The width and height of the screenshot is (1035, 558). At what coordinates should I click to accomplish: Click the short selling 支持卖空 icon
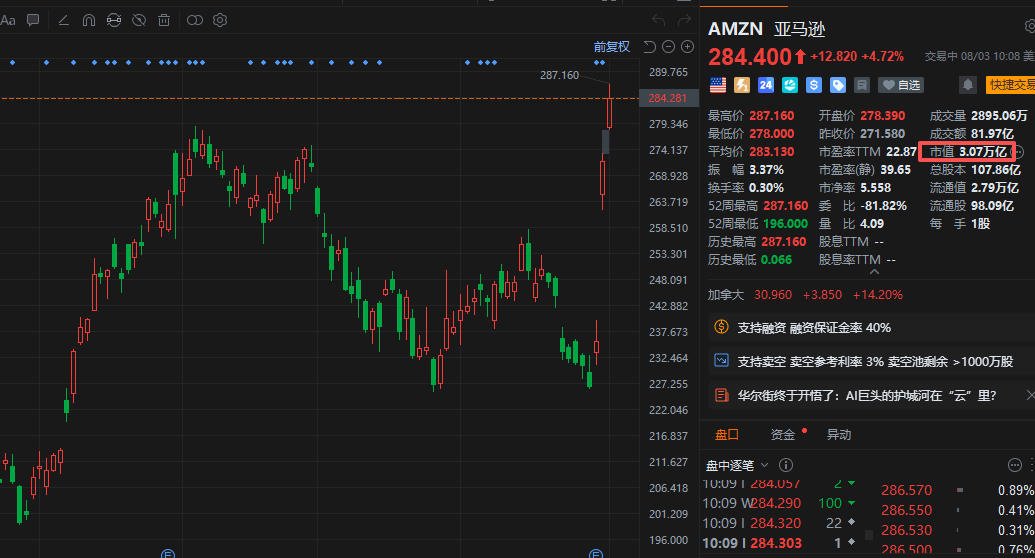point(721,361)
